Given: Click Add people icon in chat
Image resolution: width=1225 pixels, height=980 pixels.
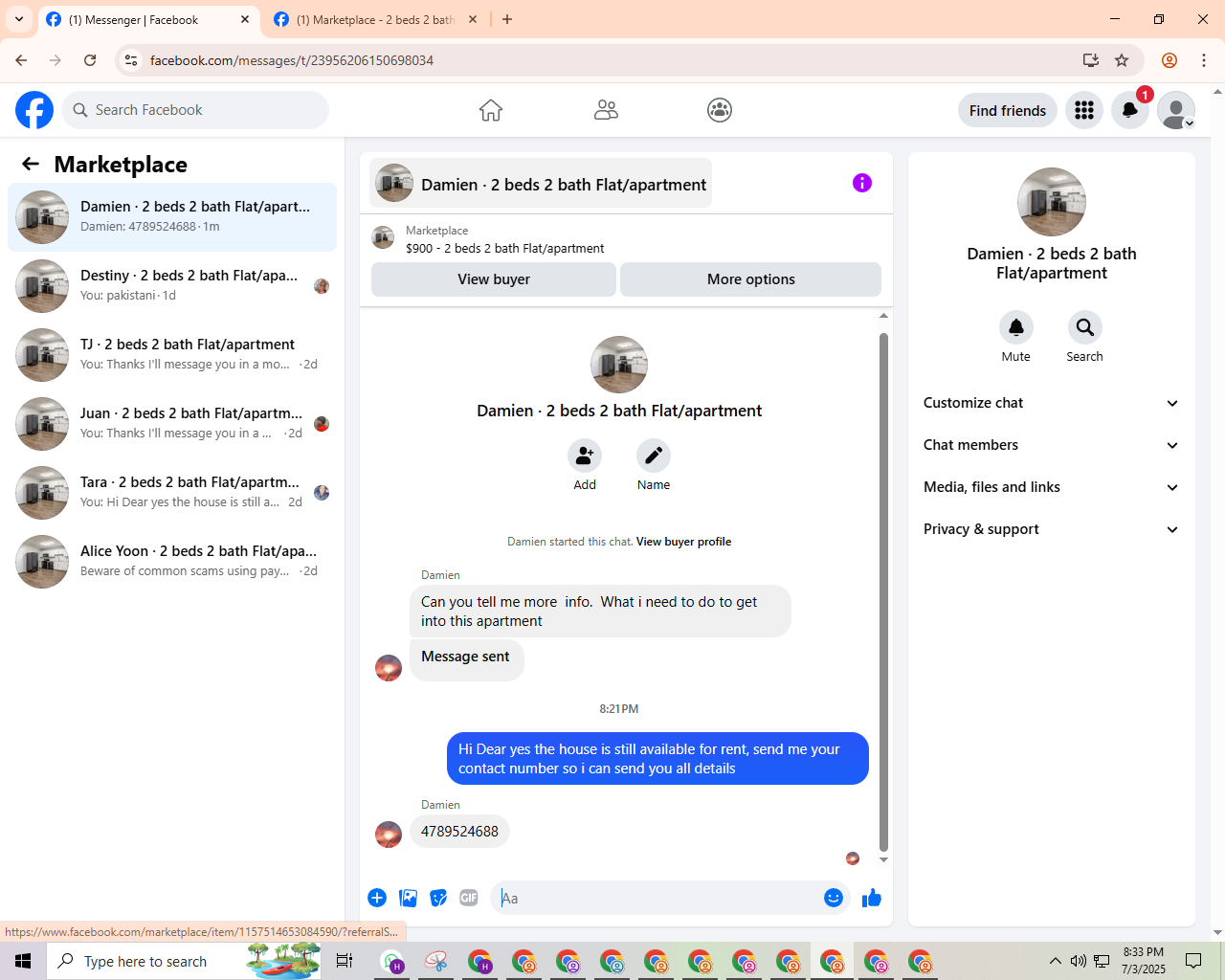Looking at the screenshot, I should tap(585, 456).
